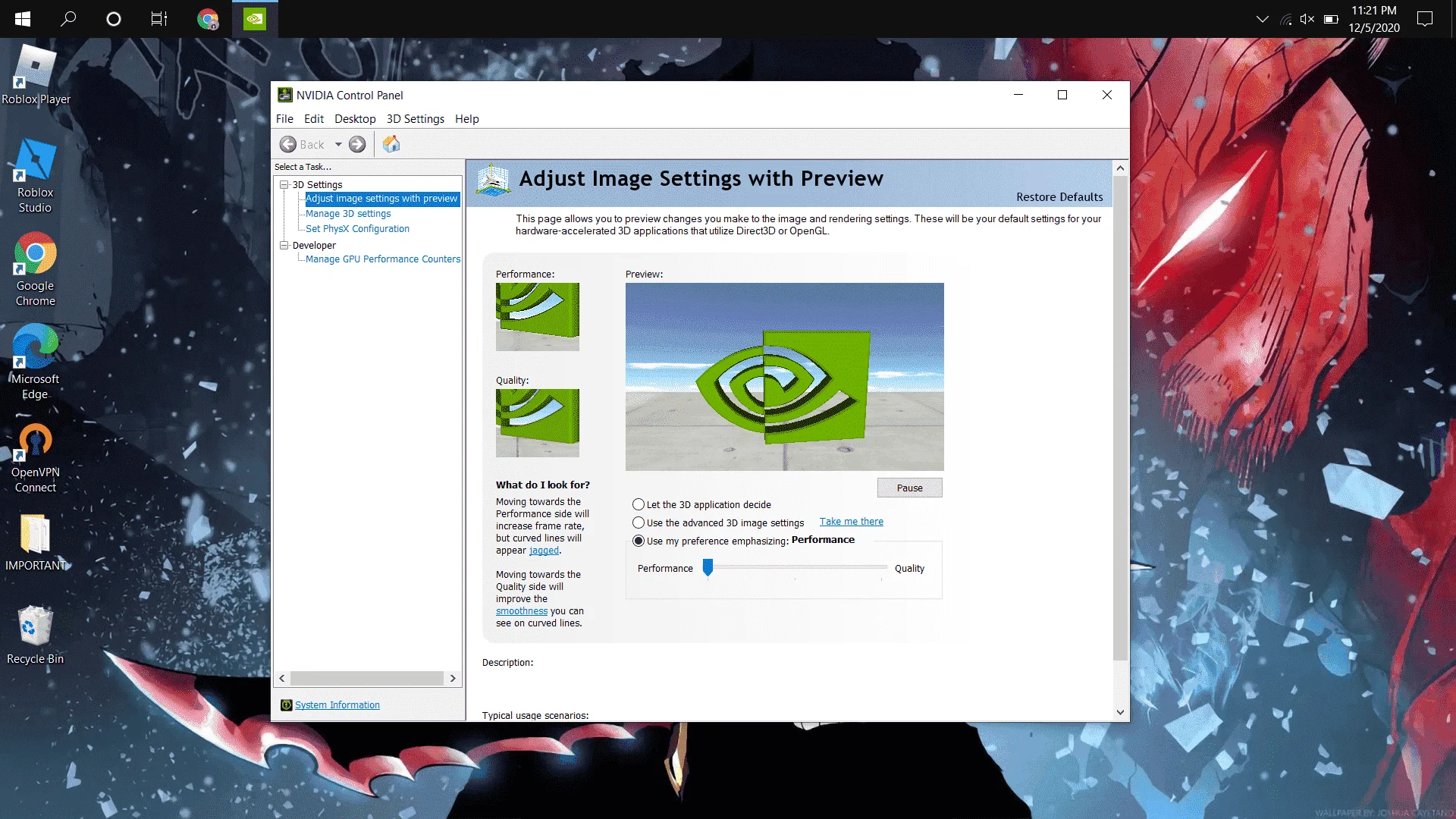The image size is (1456, 819).
Task: Click the Roblox Player desktop icon
Action: (36, 74)
